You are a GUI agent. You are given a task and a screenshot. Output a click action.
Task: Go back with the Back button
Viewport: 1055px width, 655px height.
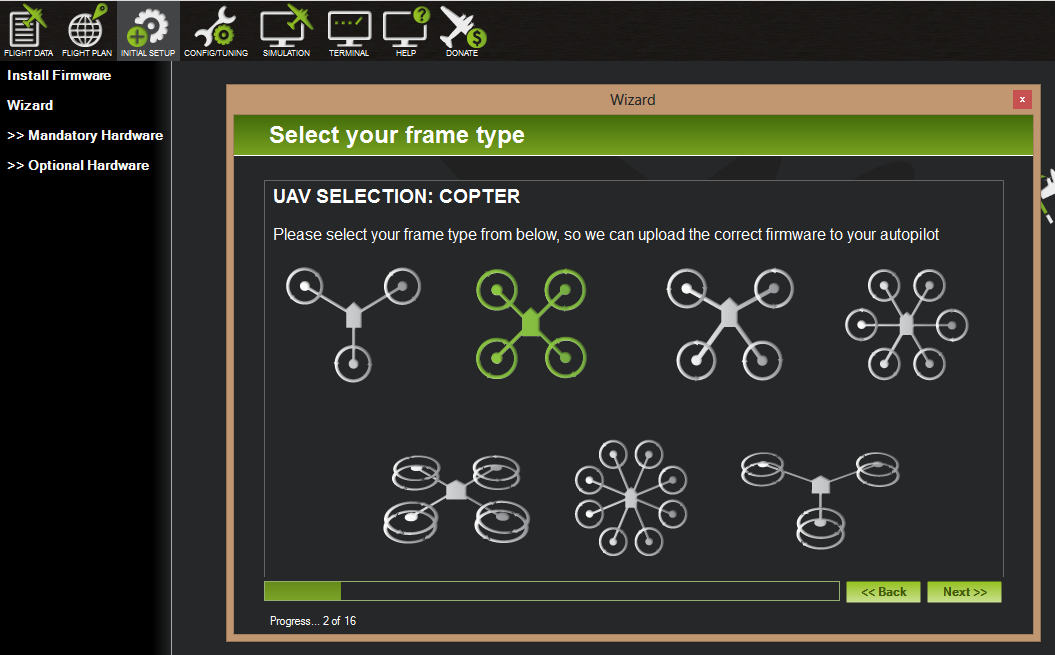click(x=883, y=591)
